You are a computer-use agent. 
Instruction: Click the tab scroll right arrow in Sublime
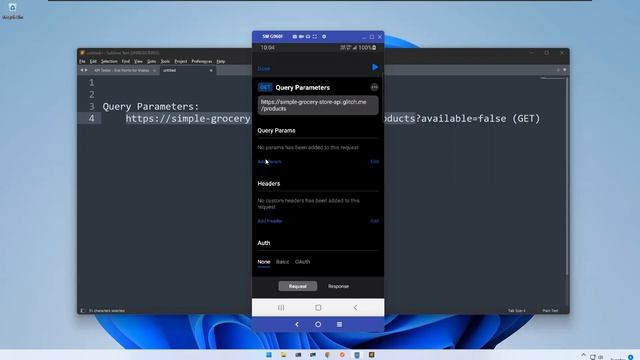[x=86, y=70]
